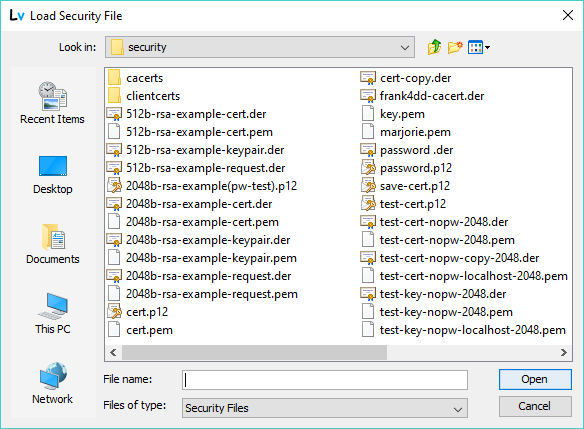Select 2048b-rsa-example-cert.pem file icon
Screen dimensions: 584x429
(x=114, y=222)
